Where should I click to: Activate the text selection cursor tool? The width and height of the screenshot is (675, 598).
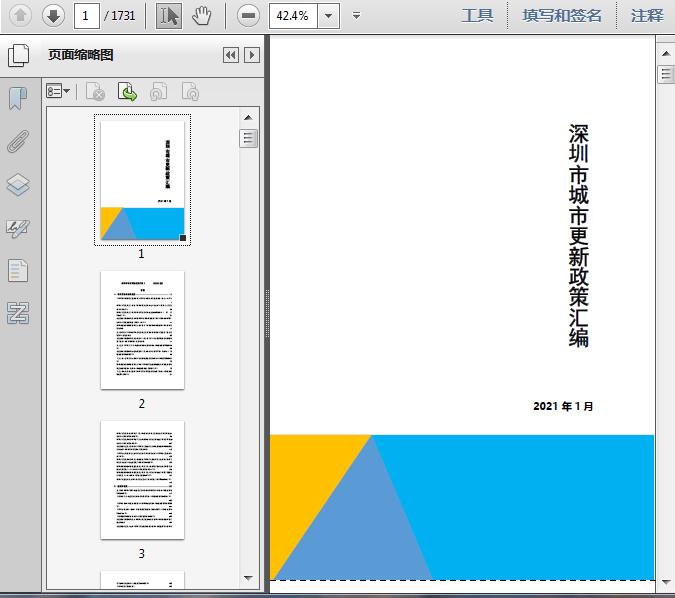coord(169,16)
